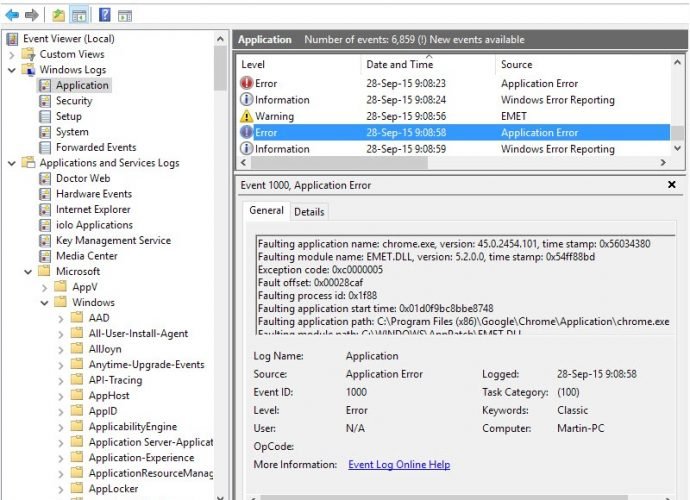Click the Event Viewer (Local) root icon
Screen dimensions: 690x500
(12, 39)
